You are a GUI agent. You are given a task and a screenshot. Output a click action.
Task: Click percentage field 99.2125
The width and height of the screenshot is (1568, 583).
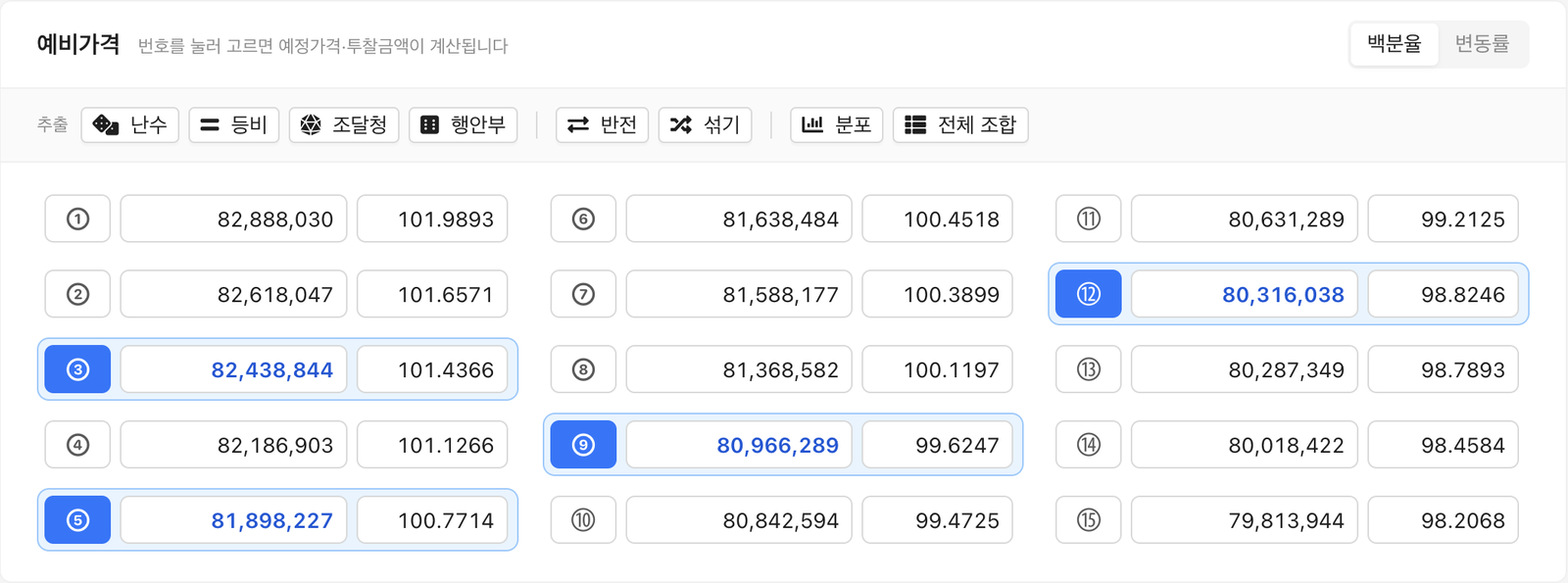(1444, 219)
